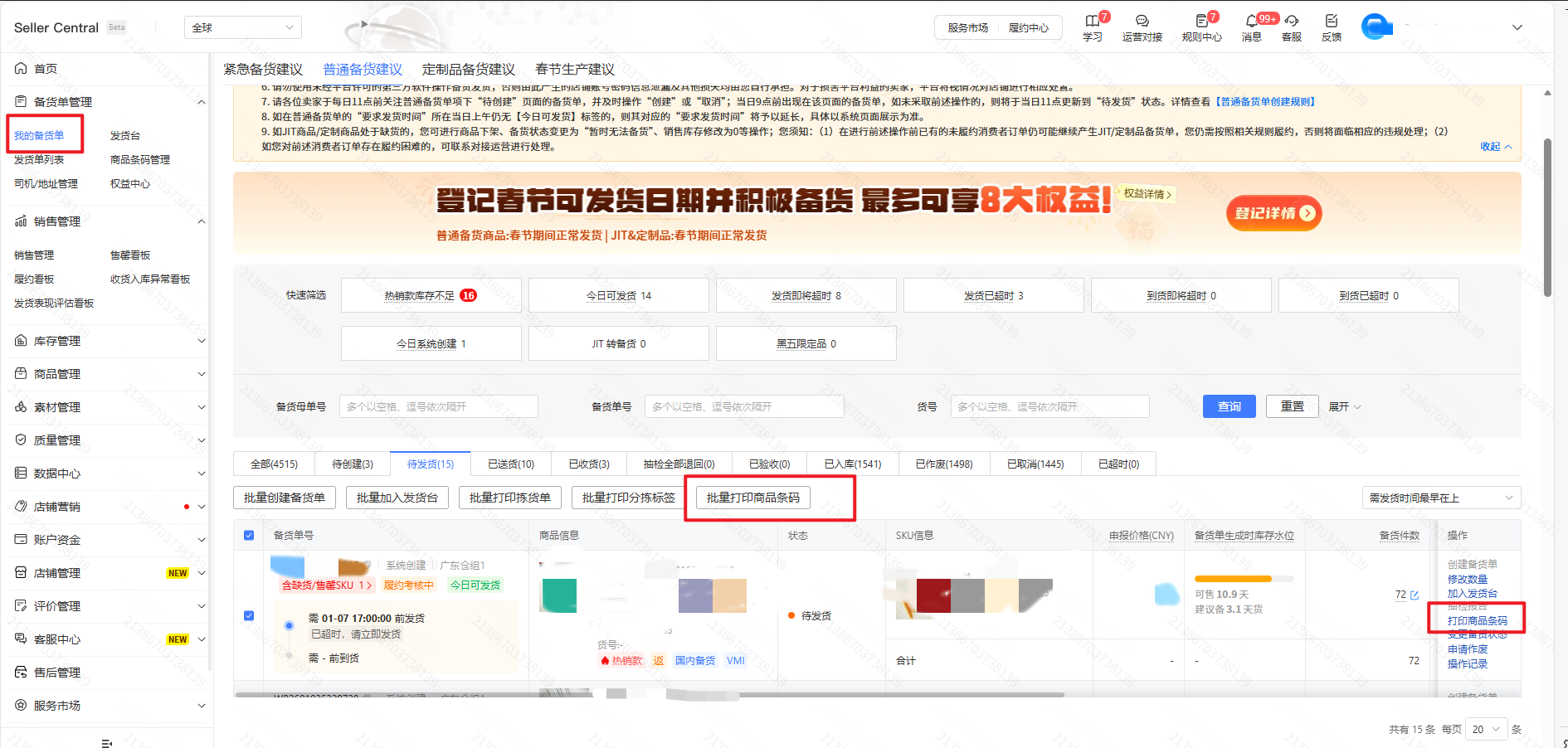Click the page vertical scrollbar
The image size is (1568, 748).
point(1547,217)
